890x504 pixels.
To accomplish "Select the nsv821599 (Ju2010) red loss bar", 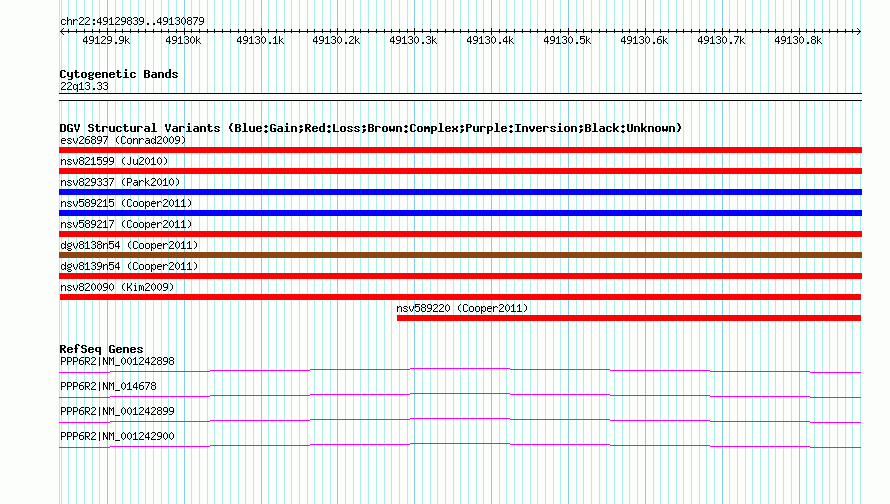I will 460,171.
